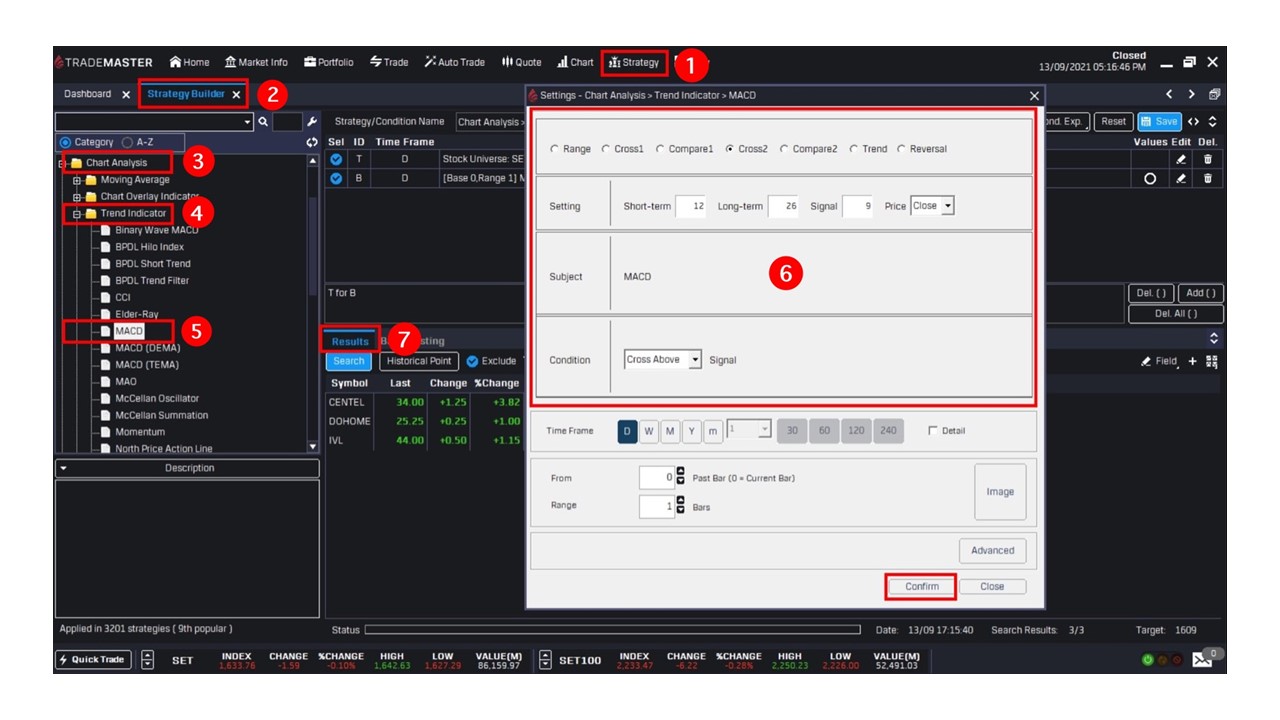Click the Advanced button
This screenshot has width=1280, height=720.
(991, 550)
